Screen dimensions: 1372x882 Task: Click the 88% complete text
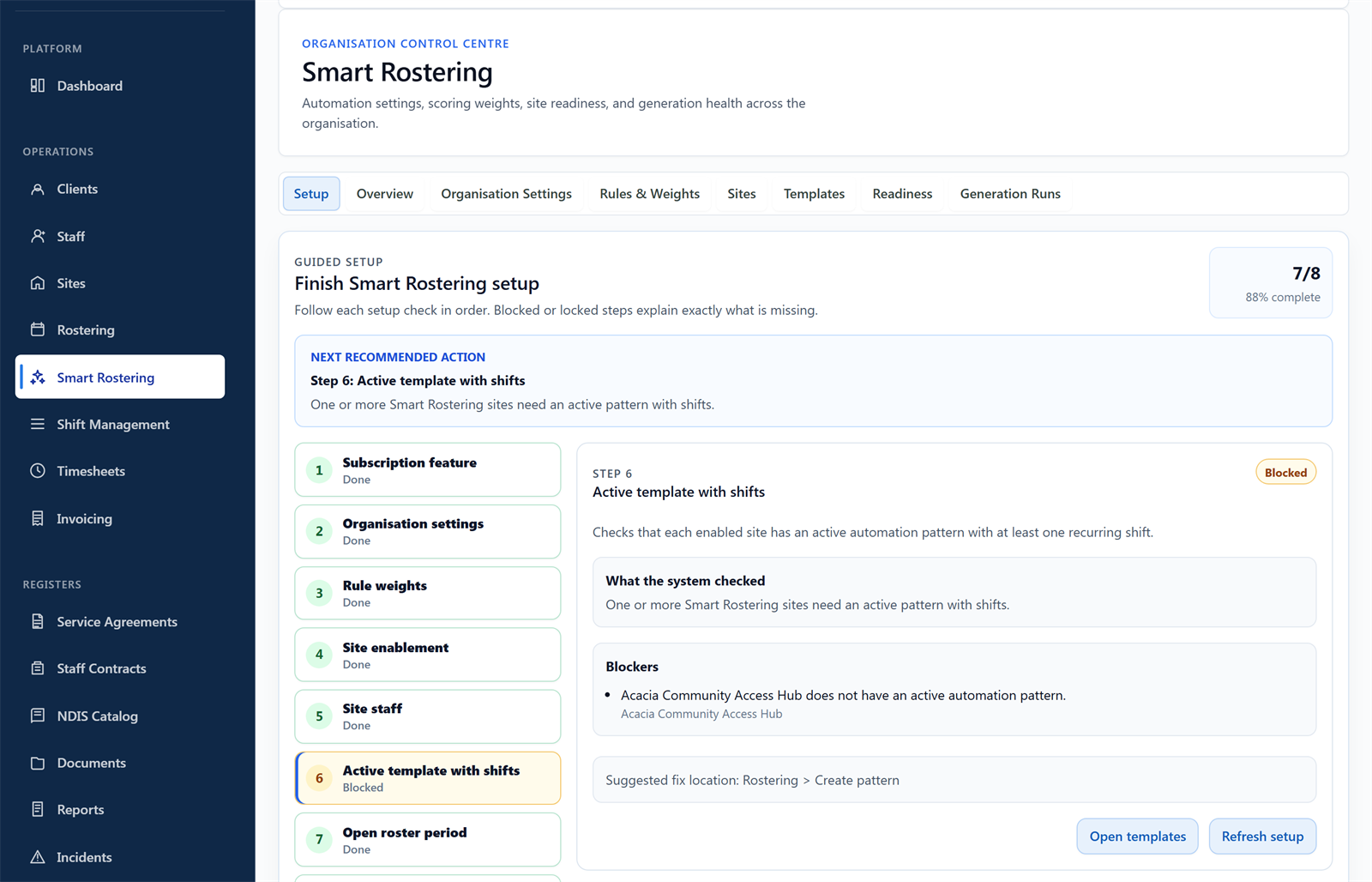click(1283, 297)
